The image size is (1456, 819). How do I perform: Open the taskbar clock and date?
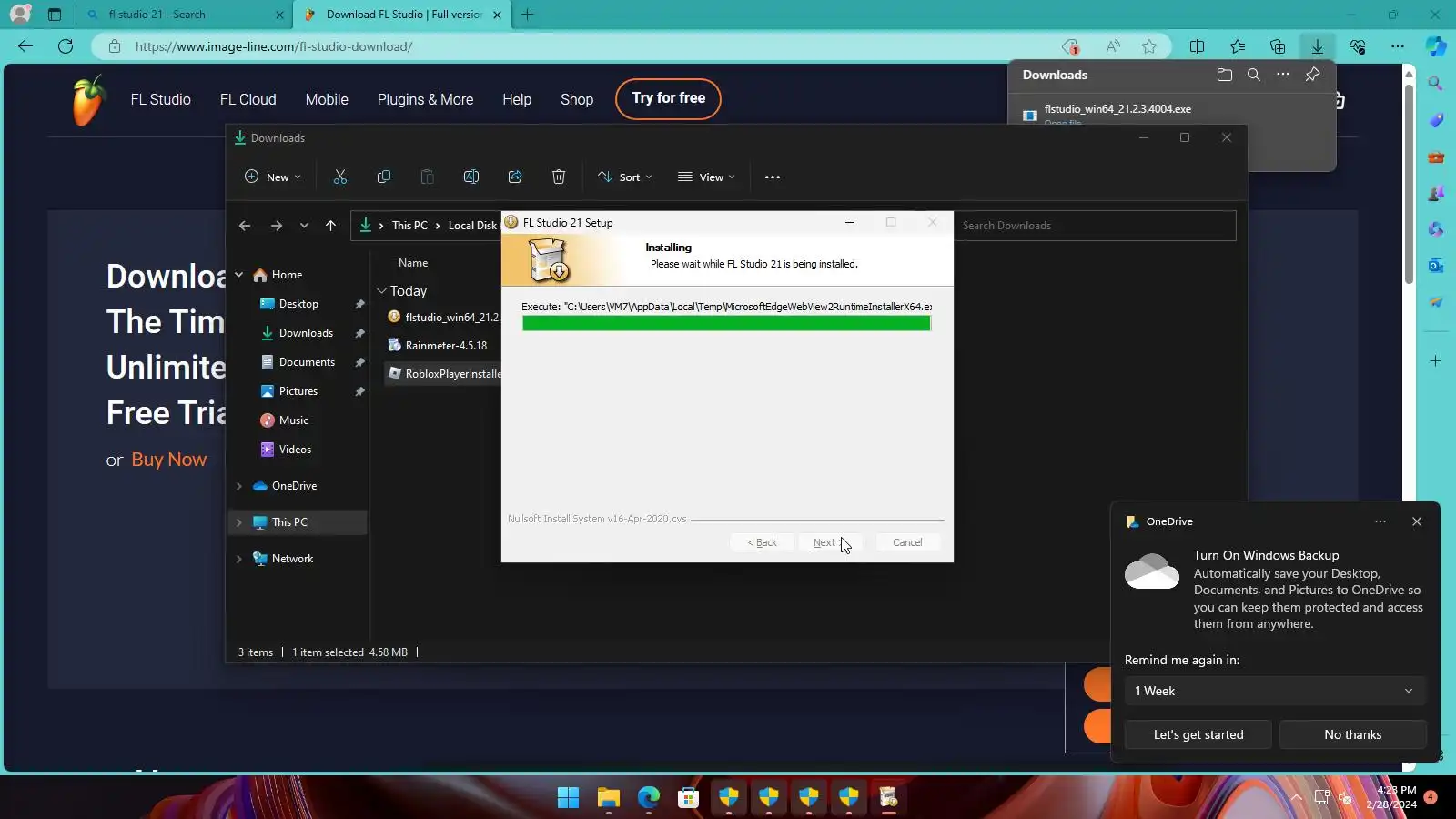[x=1390, y=797]
